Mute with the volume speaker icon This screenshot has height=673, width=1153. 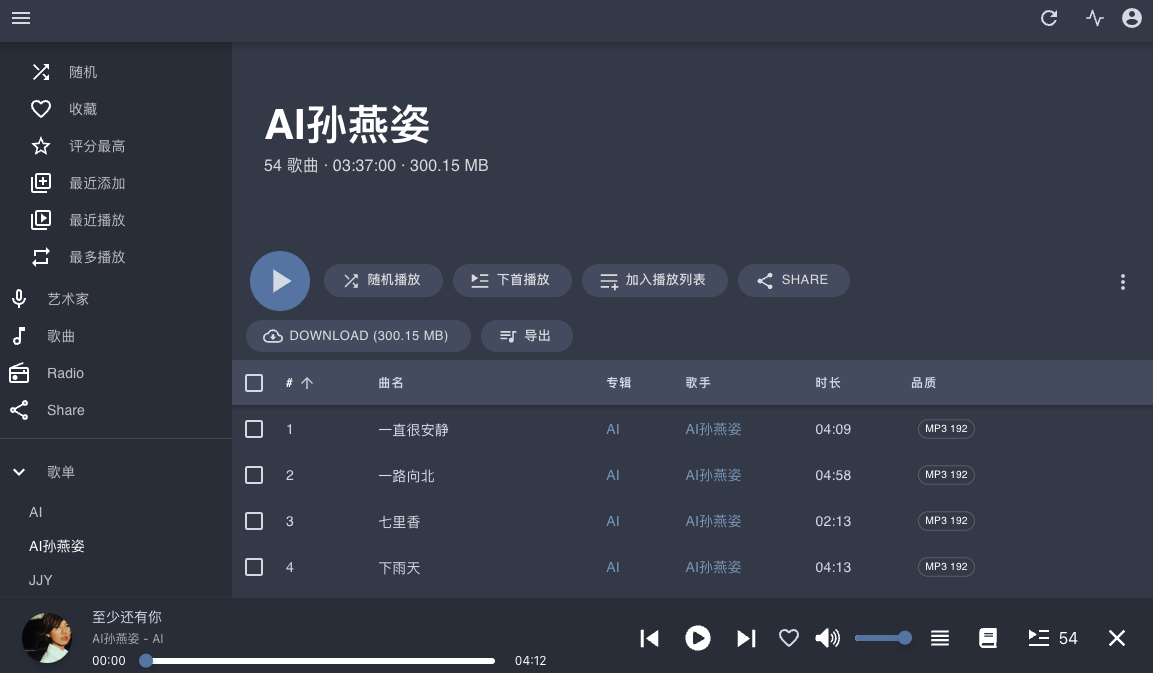click(827, 638)
